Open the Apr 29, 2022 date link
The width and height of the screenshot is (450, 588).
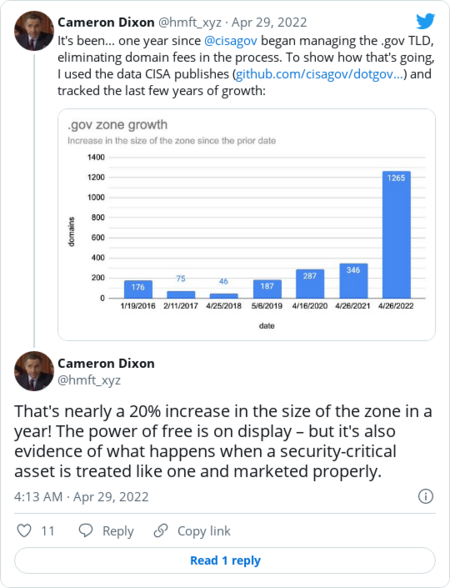pyautogui.click(x=269, y=22)
